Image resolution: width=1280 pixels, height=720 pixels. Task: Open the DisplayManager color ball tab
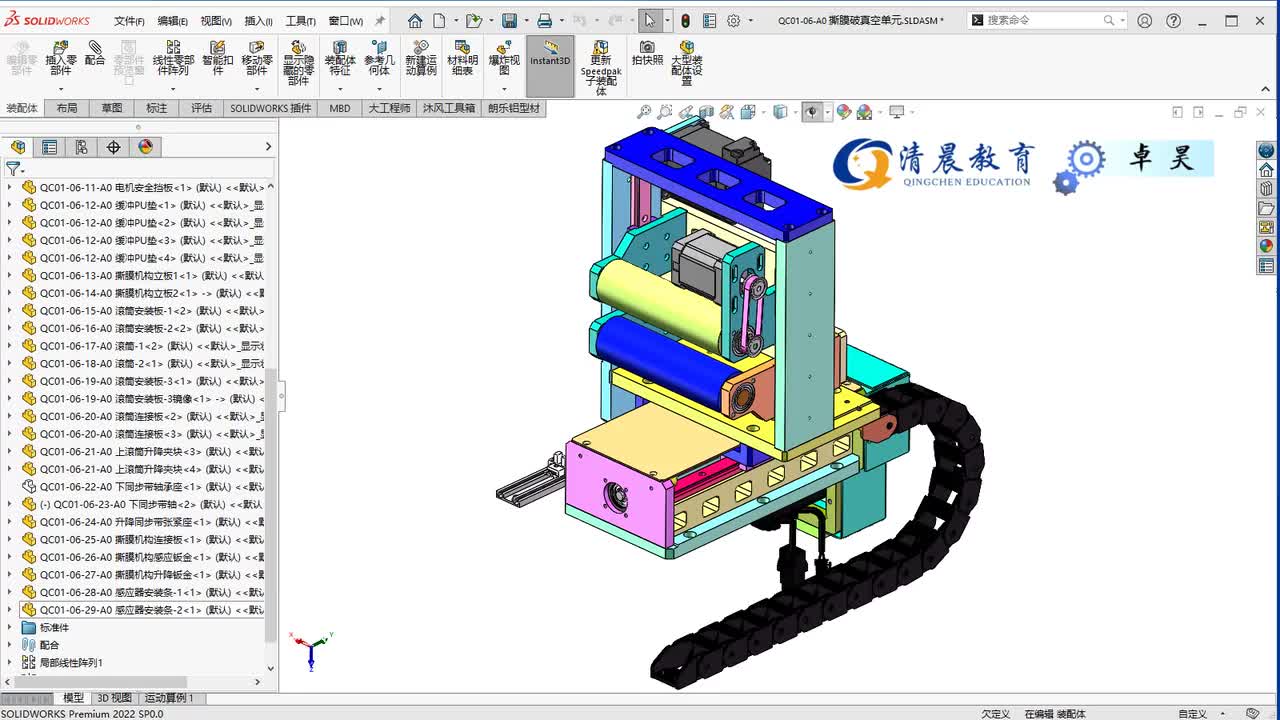point(145,147)
